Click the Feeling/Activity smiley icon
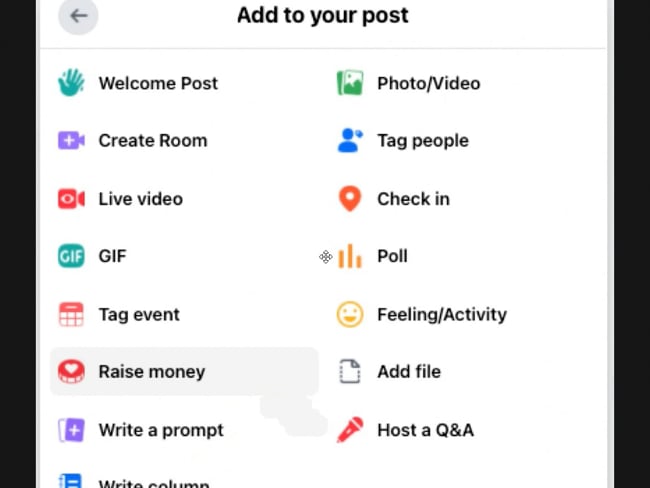The image size is (650, 488). 349,314
